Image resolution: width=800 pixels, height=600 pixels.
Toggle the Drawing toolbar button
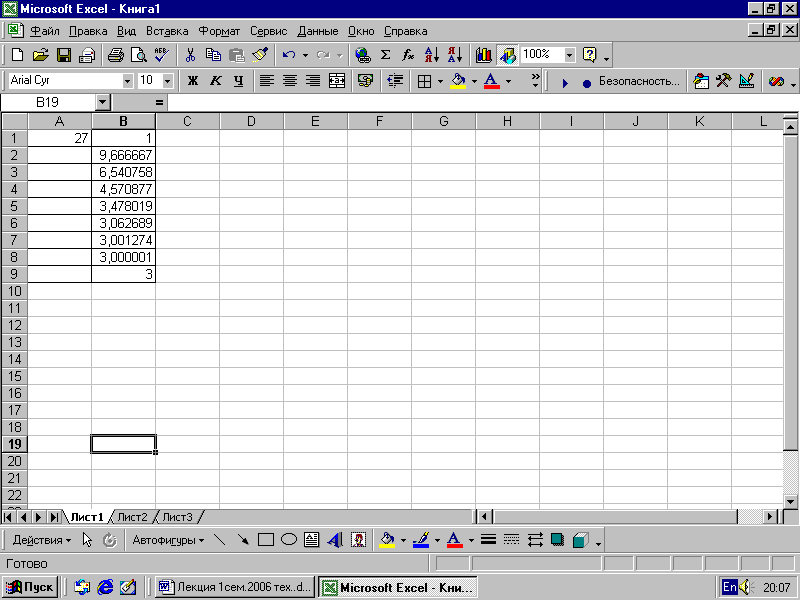pos(507,55)
